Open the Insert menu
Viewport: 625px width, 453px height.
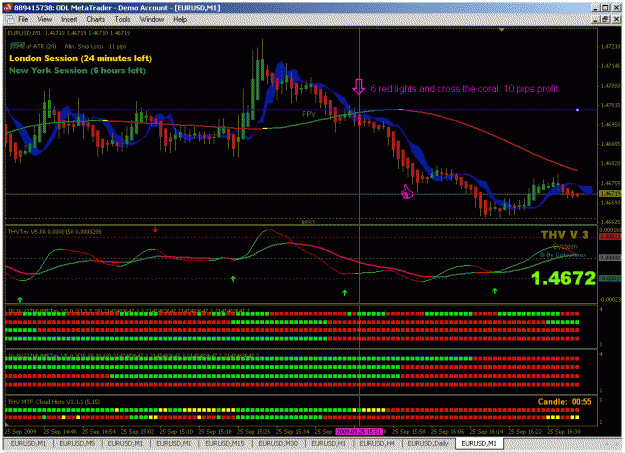69,19
